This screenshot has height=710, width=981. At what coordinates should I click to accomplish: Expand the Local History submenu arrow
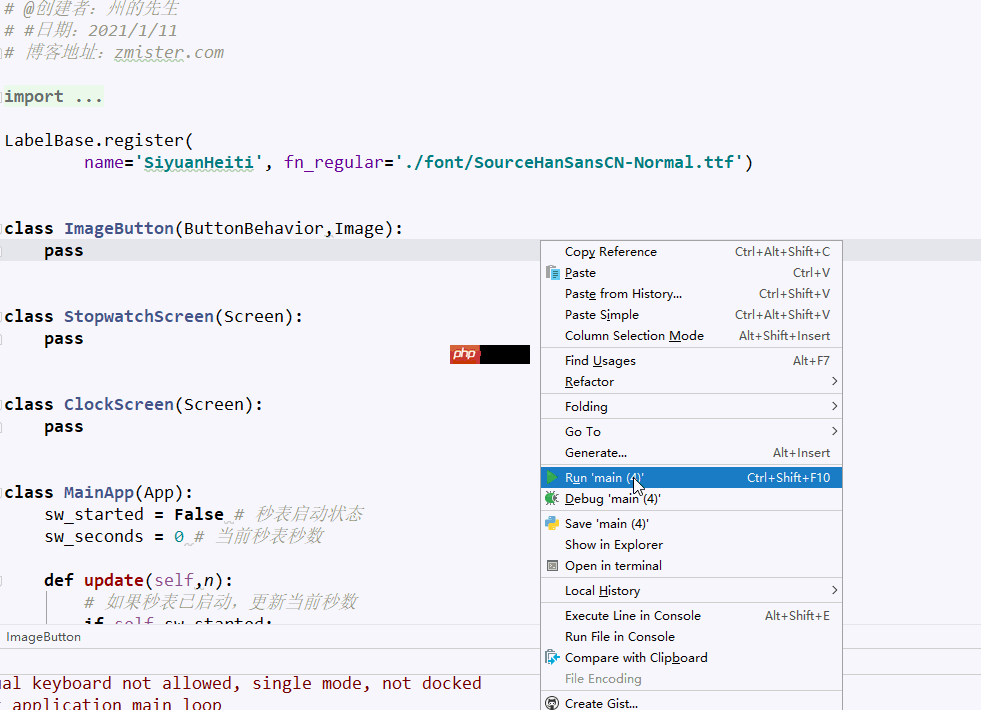(x=834, y=591)
